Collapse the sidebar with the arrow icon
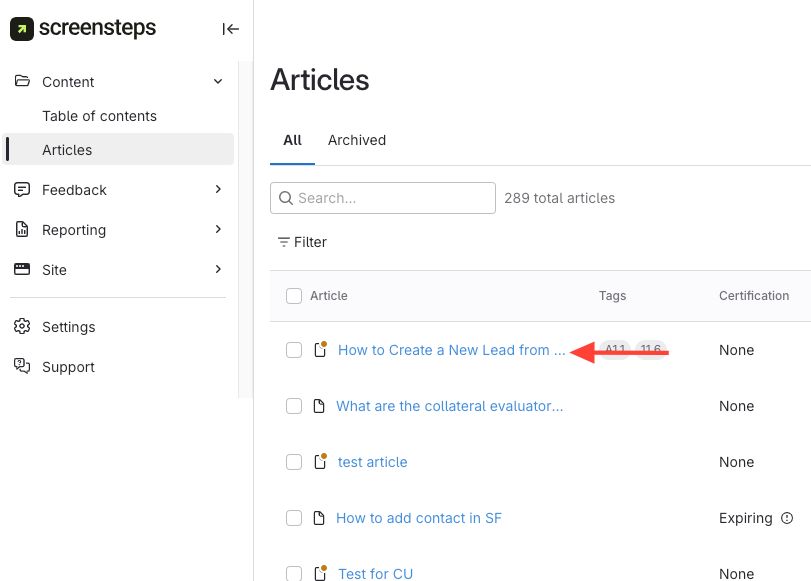The height and width of the screenshot is (581, 811). [x=231, y=29]
